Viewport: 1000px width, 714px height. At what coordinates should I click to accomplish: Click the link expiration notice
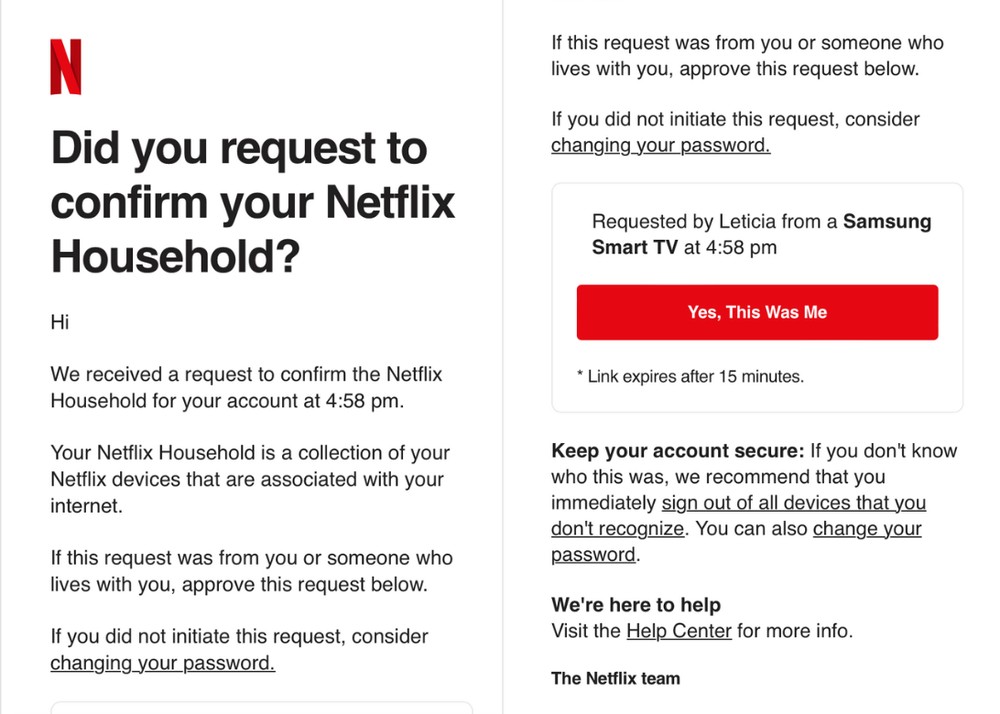(690, 377)
